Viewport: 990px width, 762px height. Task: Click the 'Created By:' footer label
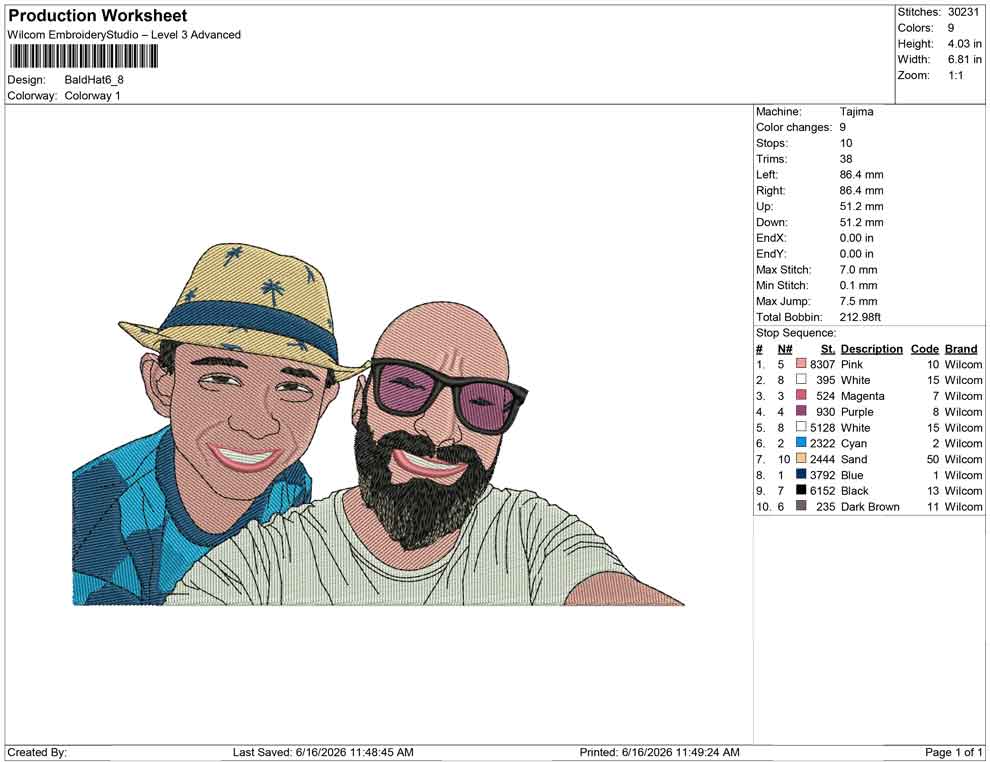(x=37, y=752)
